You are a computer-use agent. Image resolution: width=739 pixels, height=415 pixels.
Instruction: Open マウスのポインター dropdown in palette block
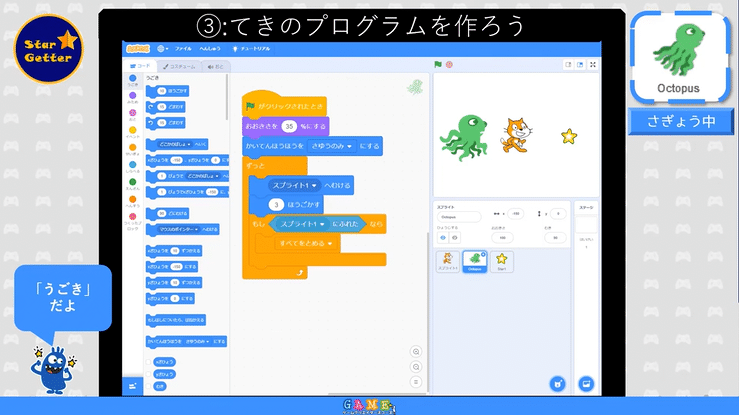(179, 229)
